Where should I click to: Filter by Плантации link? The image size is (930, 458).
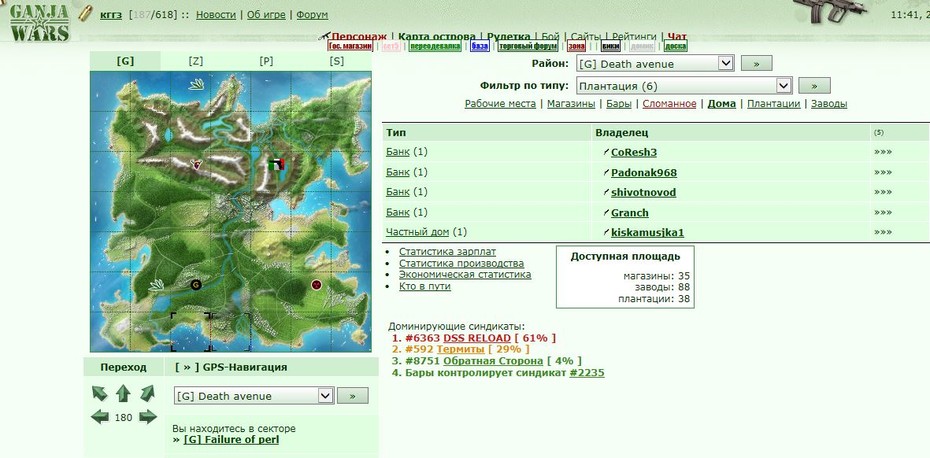click(773, 104)
